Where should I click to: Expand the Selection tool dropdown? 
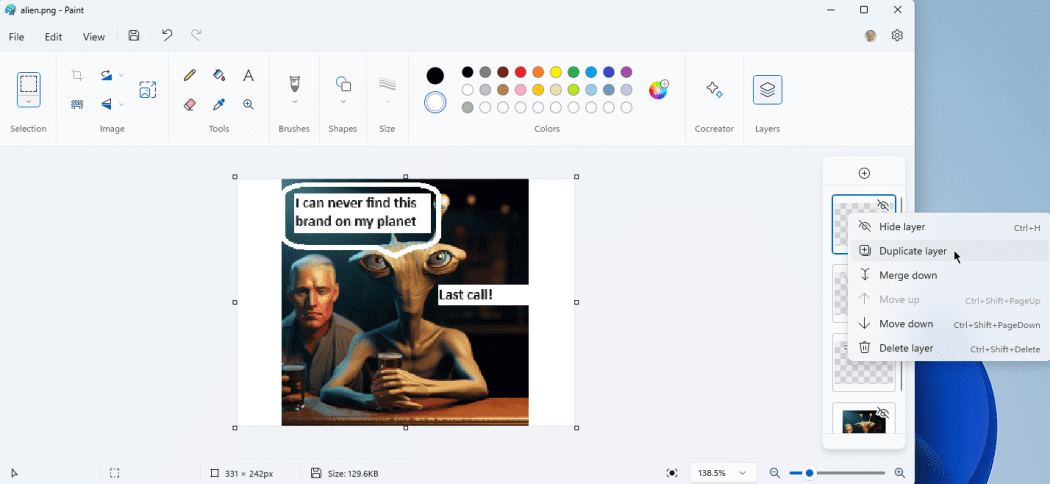tap(29, 101)
